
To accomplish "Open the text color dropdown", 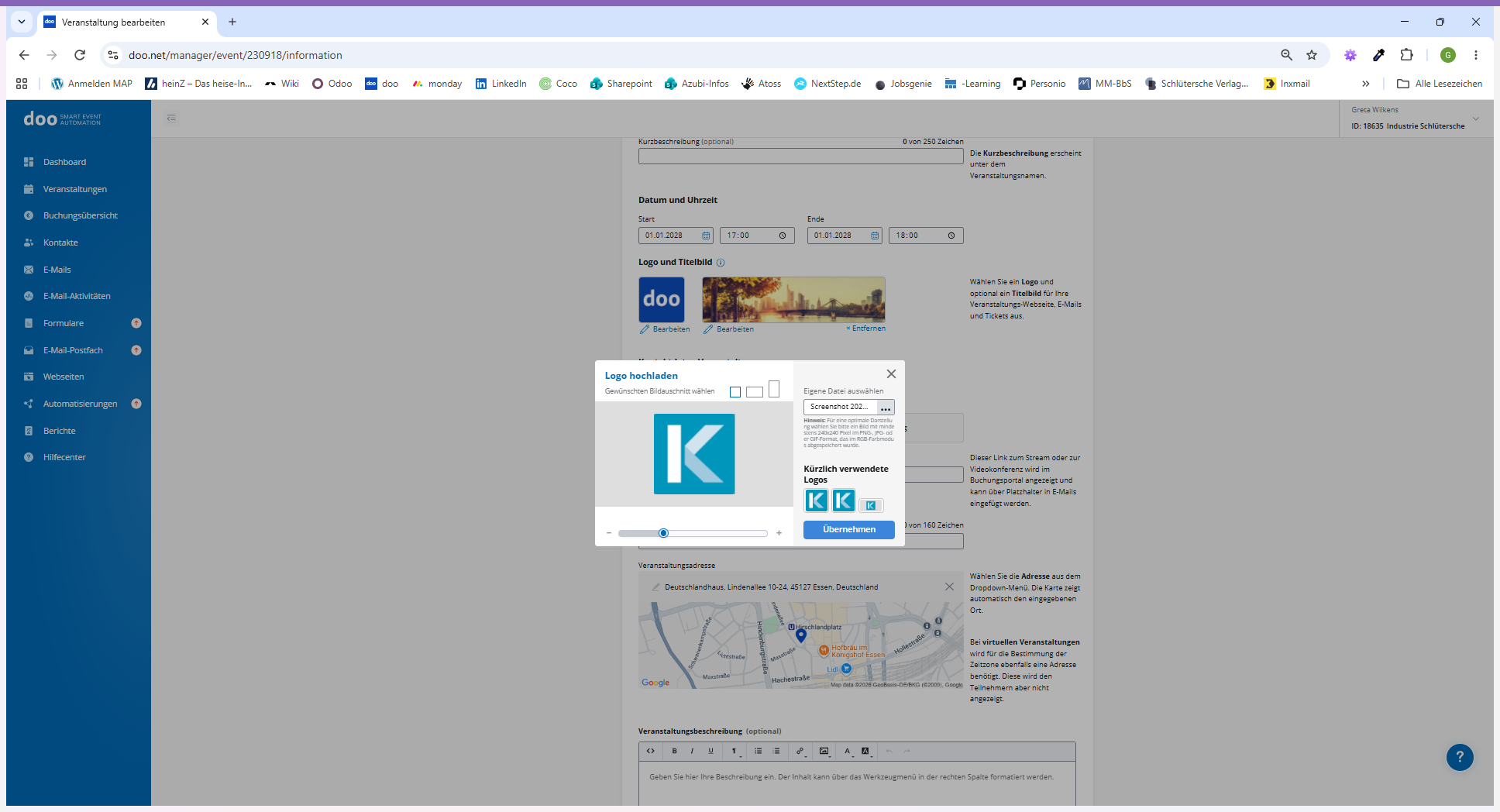I will pyautogui.click(x=848, y=751).
